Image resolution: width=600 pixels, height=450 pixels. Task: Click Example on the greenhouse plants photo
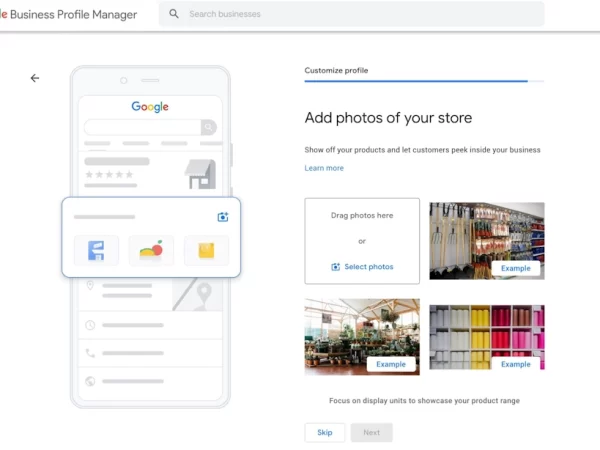pyautogui.click(x=391, y=364)
